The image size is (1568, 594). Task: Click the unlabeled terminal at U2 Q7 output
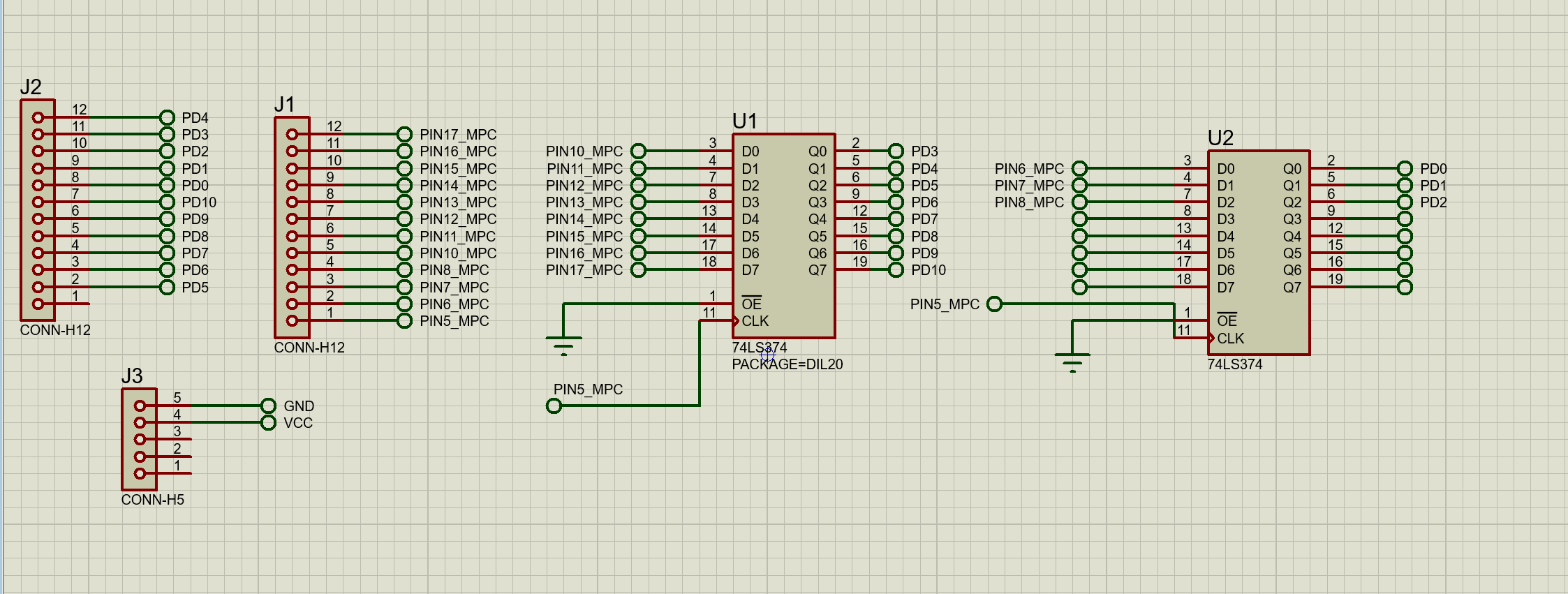point(1405,287)
